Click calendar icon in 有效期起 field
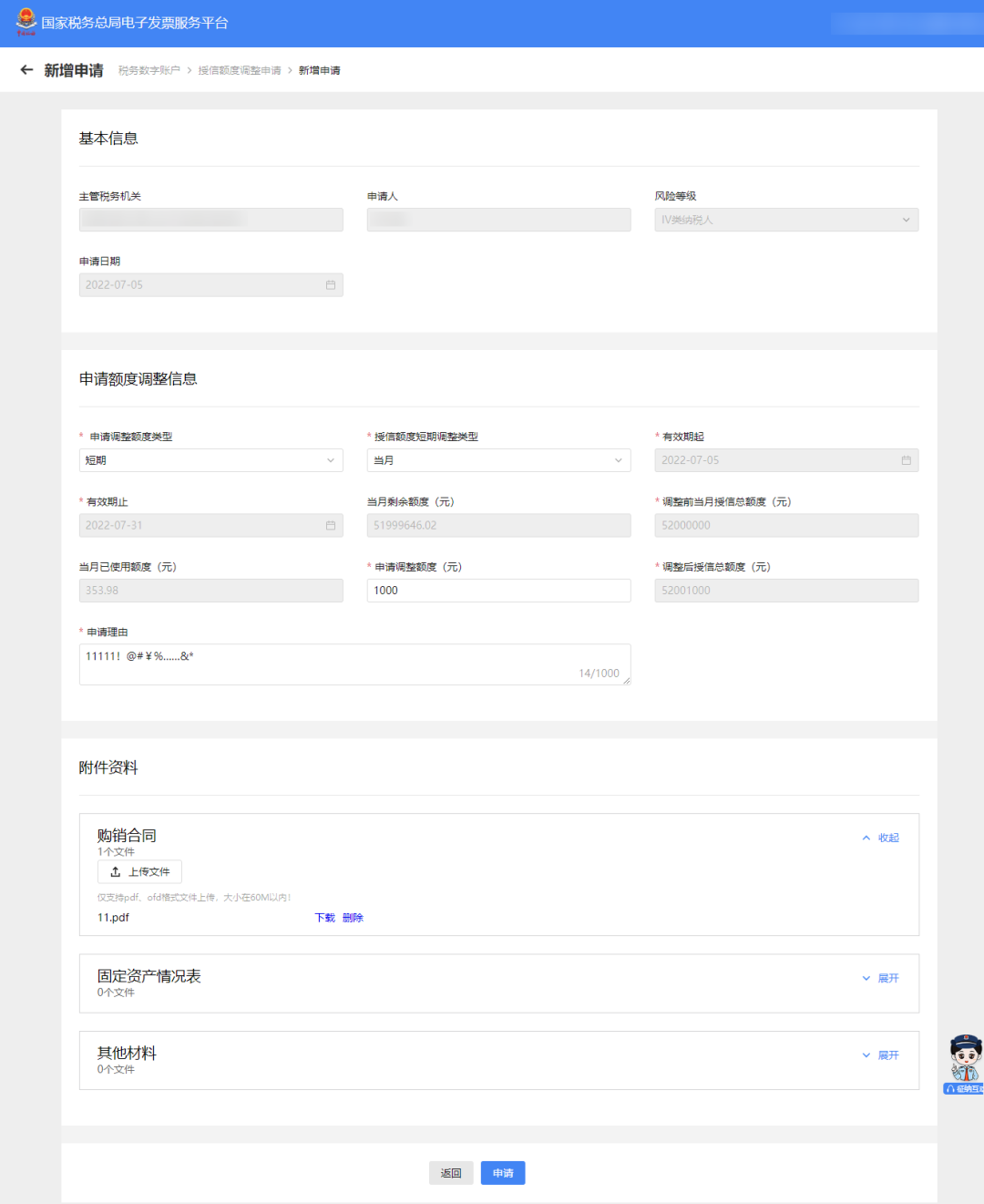The image size is (984, 1204). click(x=906, y=460)
